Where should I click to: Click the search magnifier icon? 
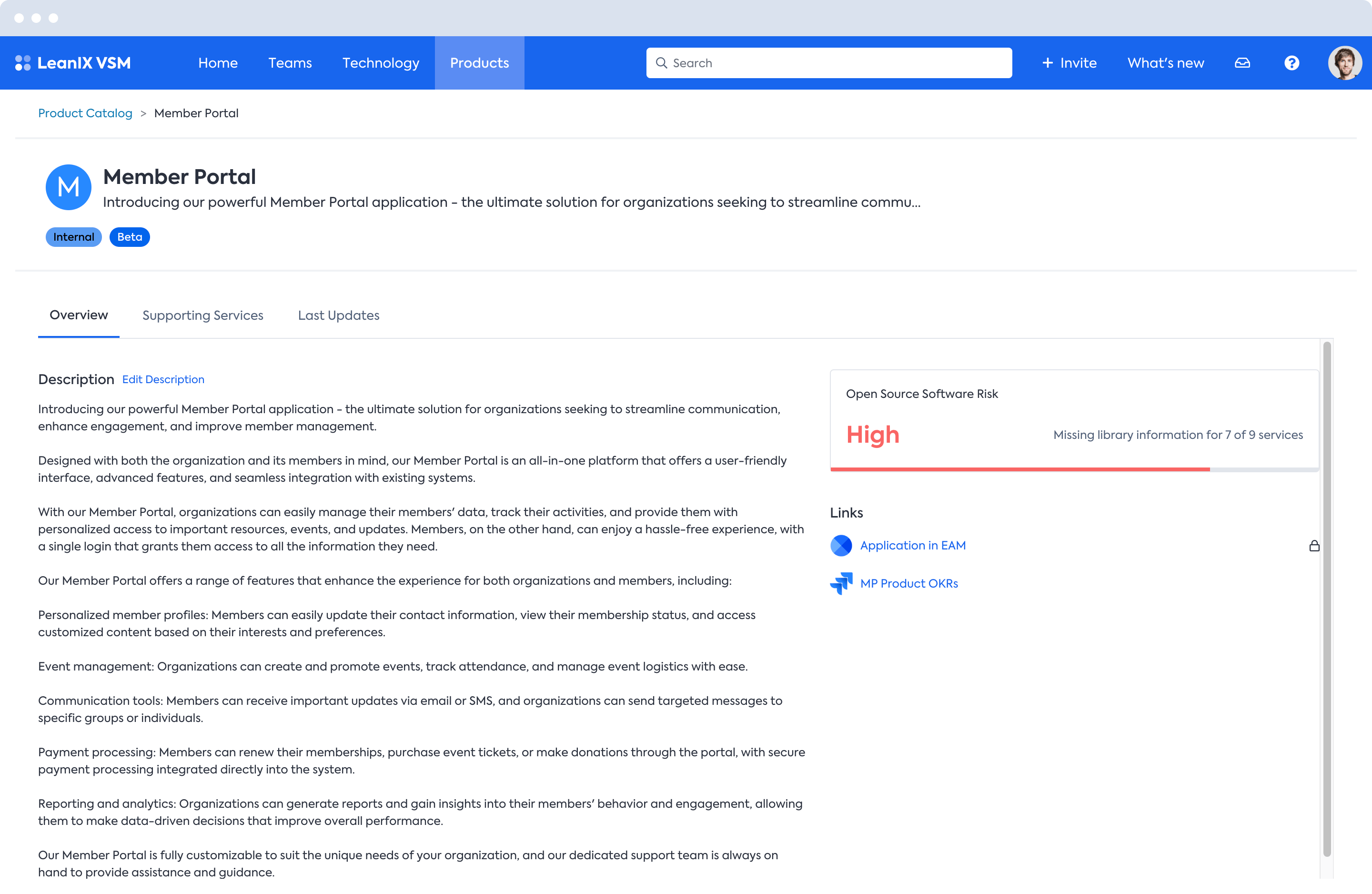(662, 63)
